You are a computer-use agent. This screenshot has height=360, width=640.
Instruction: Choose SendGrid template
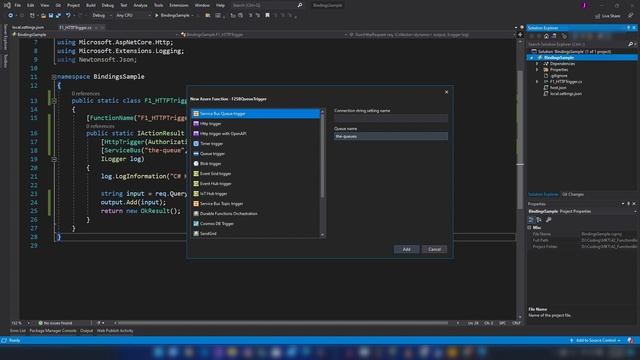click(x=256, y=233)
